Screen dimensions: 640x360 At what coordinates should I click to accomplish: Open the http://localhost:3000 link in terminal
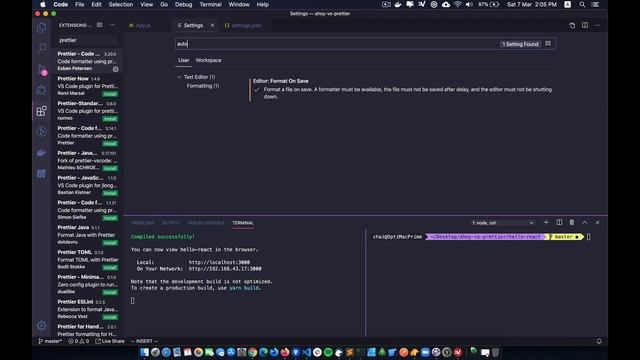pyautogui.click(x=219, y=262)
